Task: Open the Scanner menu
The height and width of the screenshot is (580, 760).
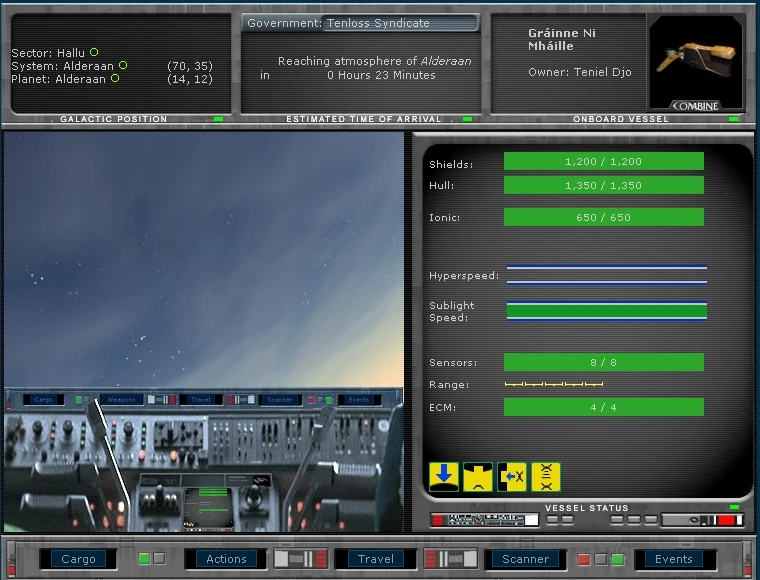Action: 525,559
